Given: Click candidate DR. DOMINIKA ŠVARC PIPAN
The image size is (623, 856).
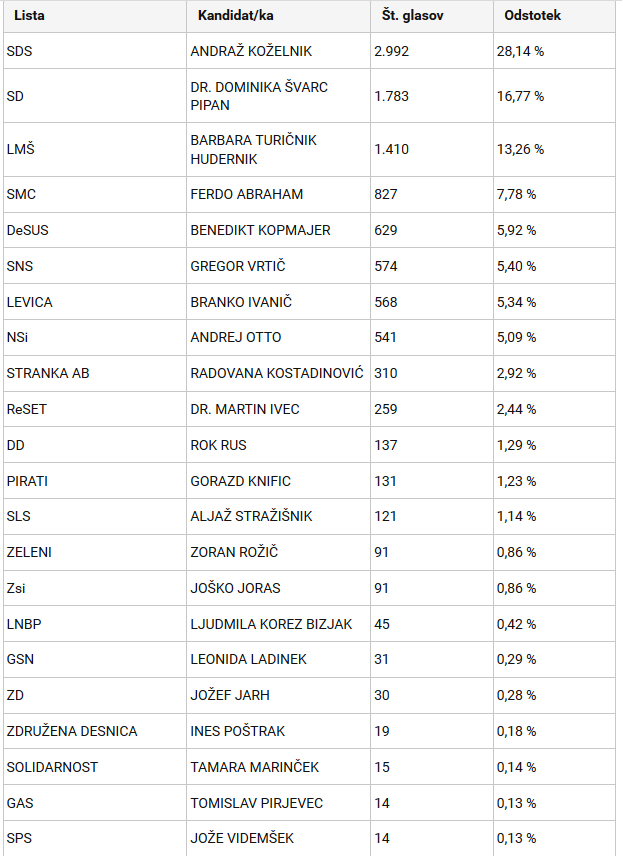Looking at the screenshot, I should (259, 96).
